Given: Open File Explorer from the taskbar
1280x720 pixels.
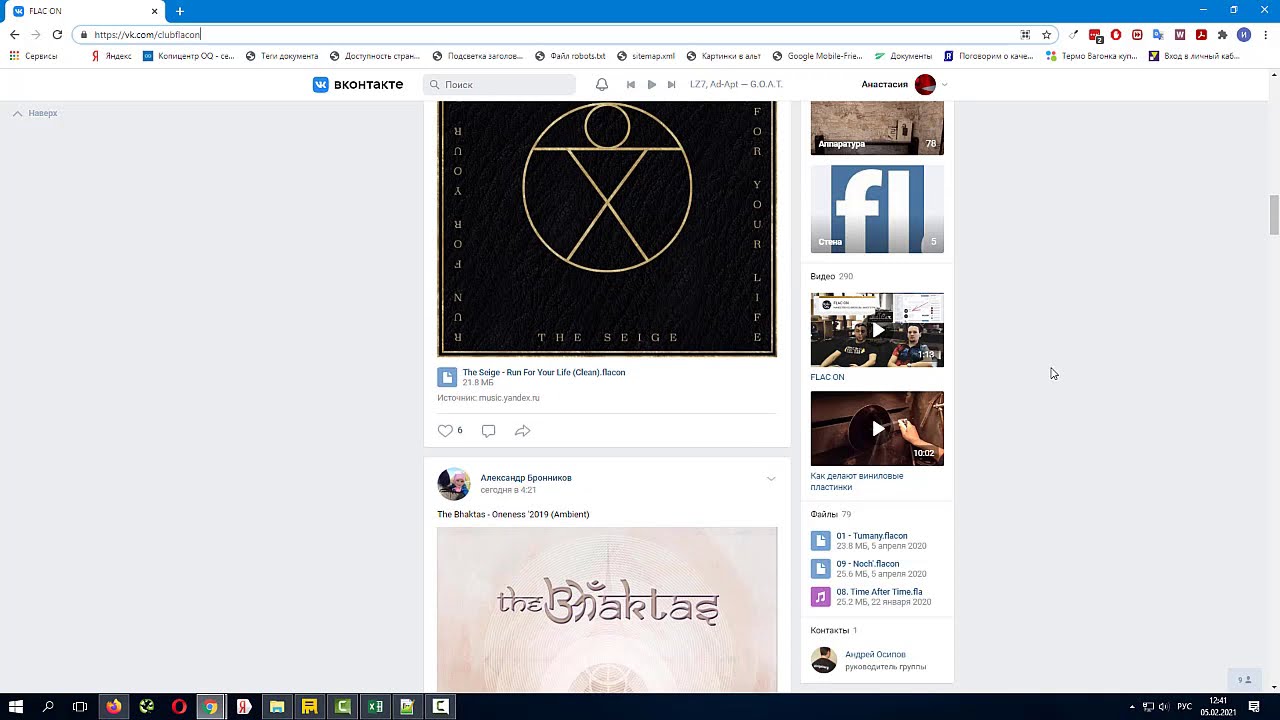Looking at the screenshot, I should tap(277, 707).
